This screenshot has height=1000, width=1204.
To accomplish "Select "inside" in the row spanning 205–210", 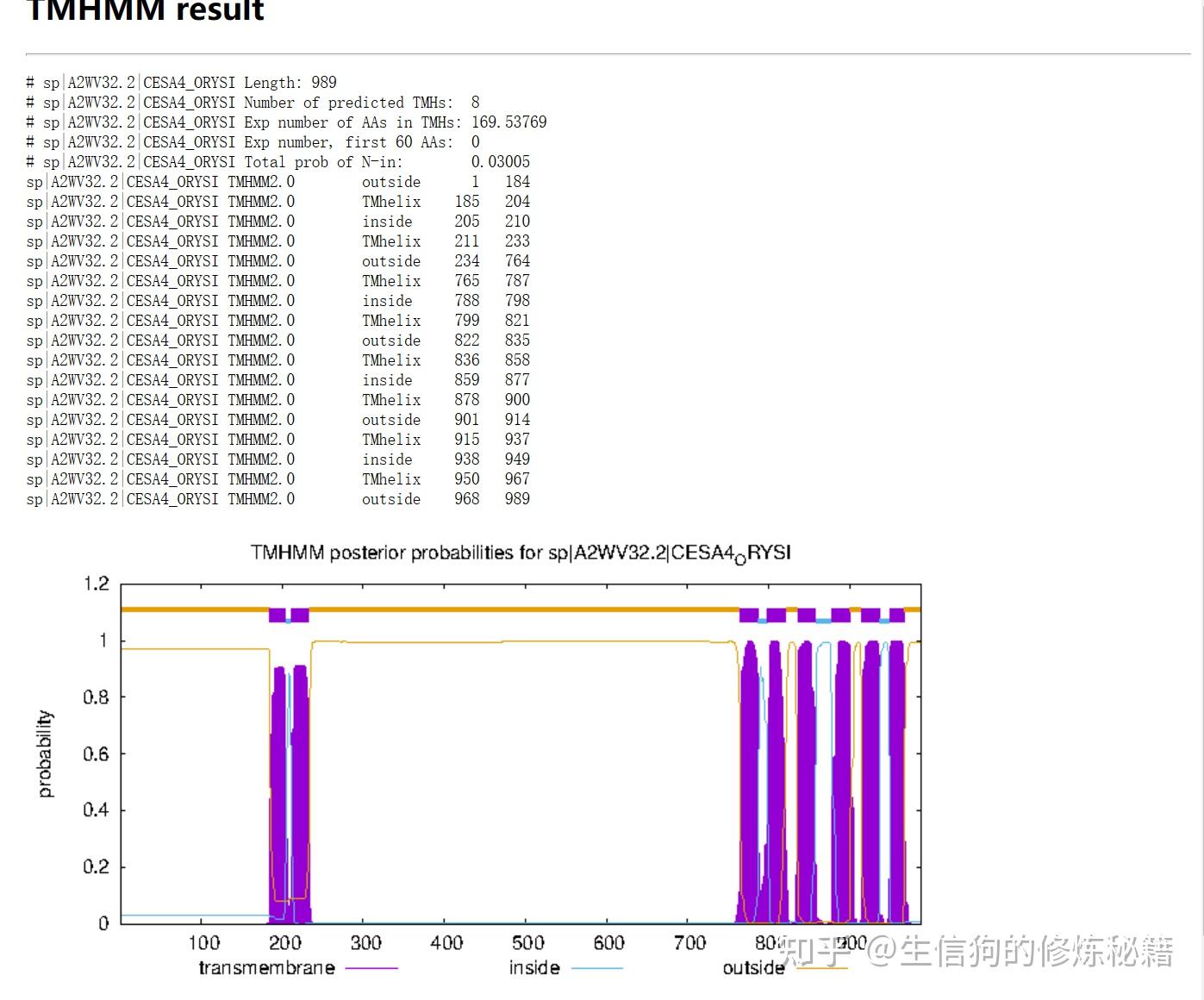I will (x=387, y=222).
